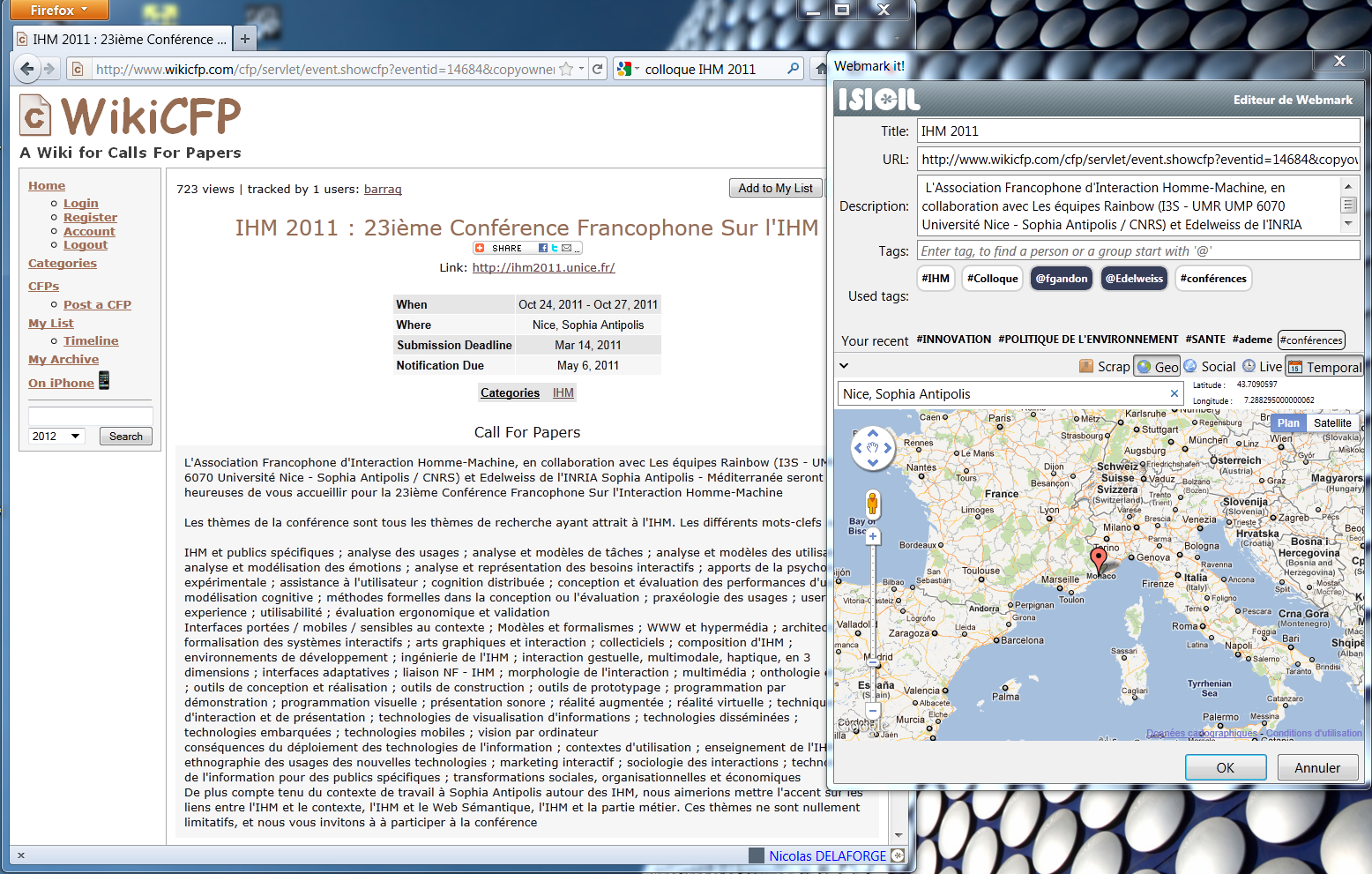Screen dimensions: 1372x874
Task: Open My List in sidebar
Action: coord(51,323)
